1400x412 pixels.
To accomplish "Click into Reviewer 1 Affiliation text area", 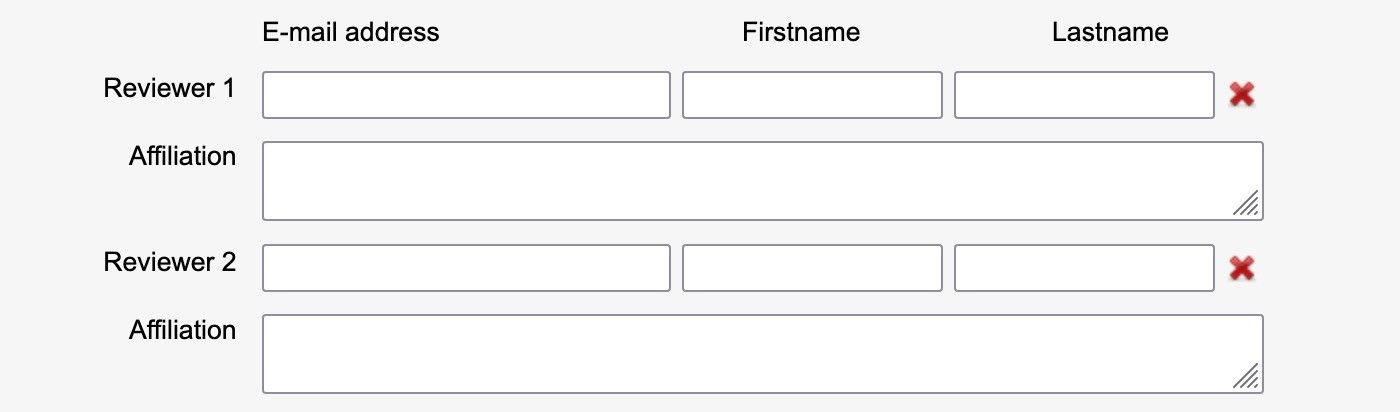I will pos(740,181).
